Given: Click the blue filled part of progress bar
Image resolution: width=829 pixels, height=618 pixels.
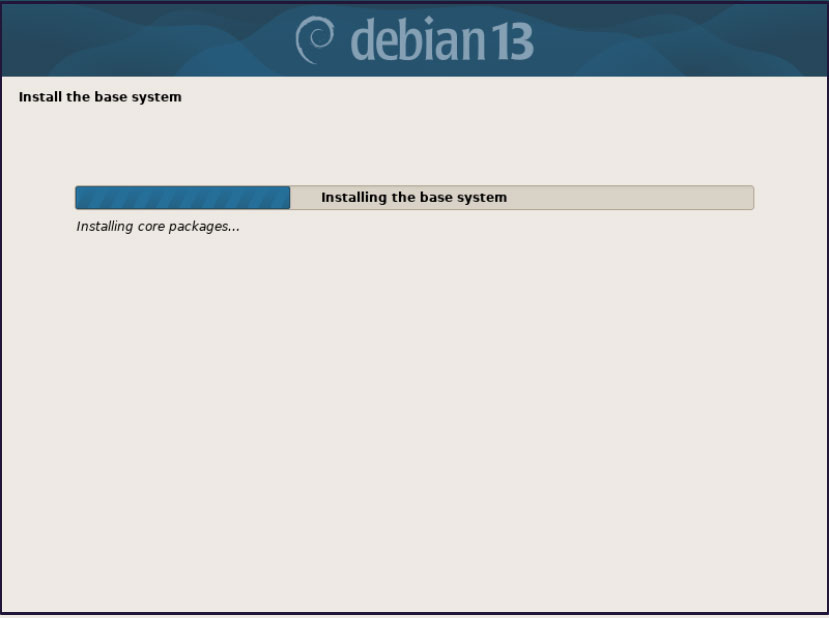Looking at the screenshot, I should (x=182, y=197).
